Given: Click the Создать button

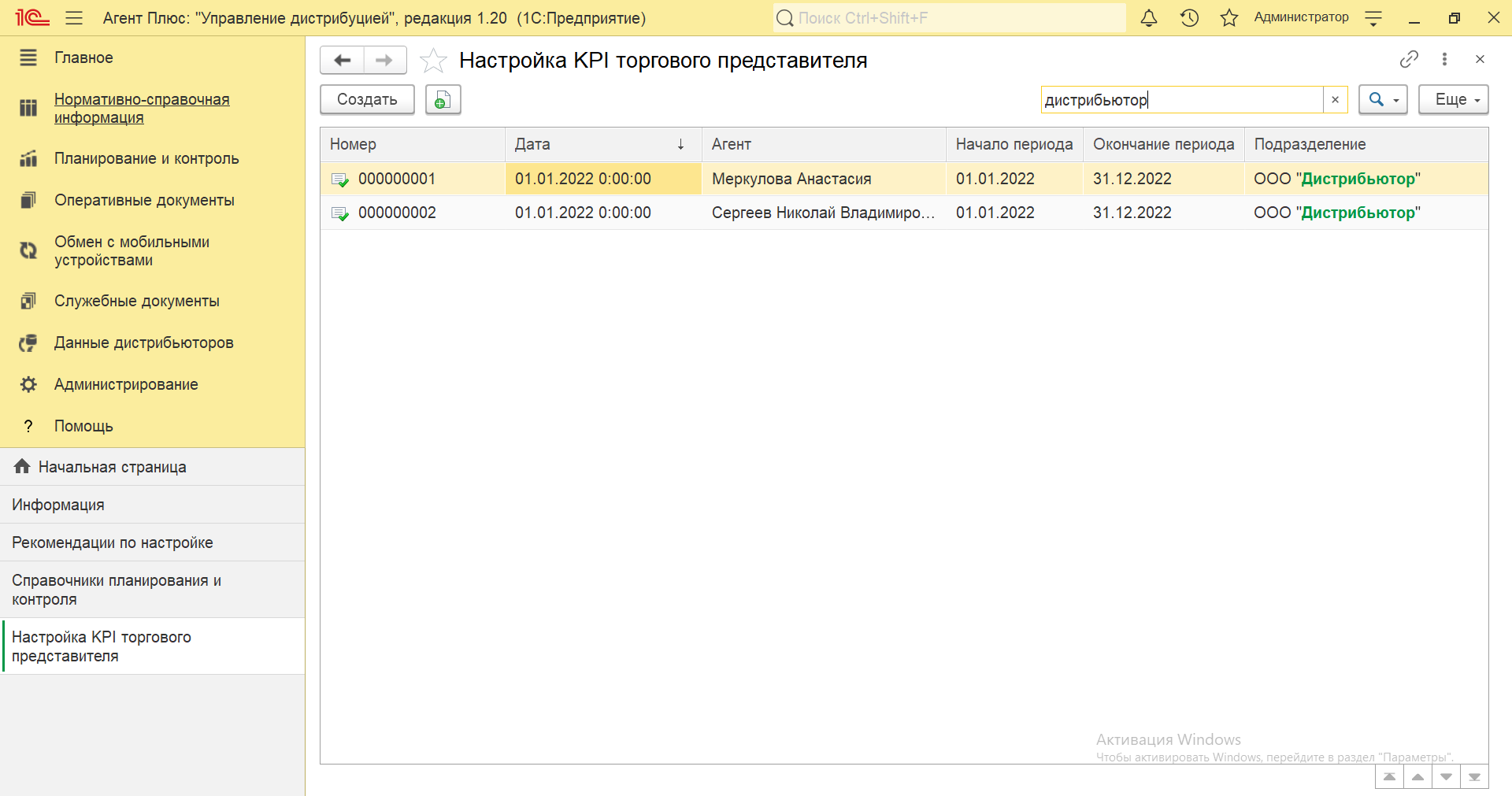Looking at the screenshot, I should pyautogui.click(x=367, y=99).
